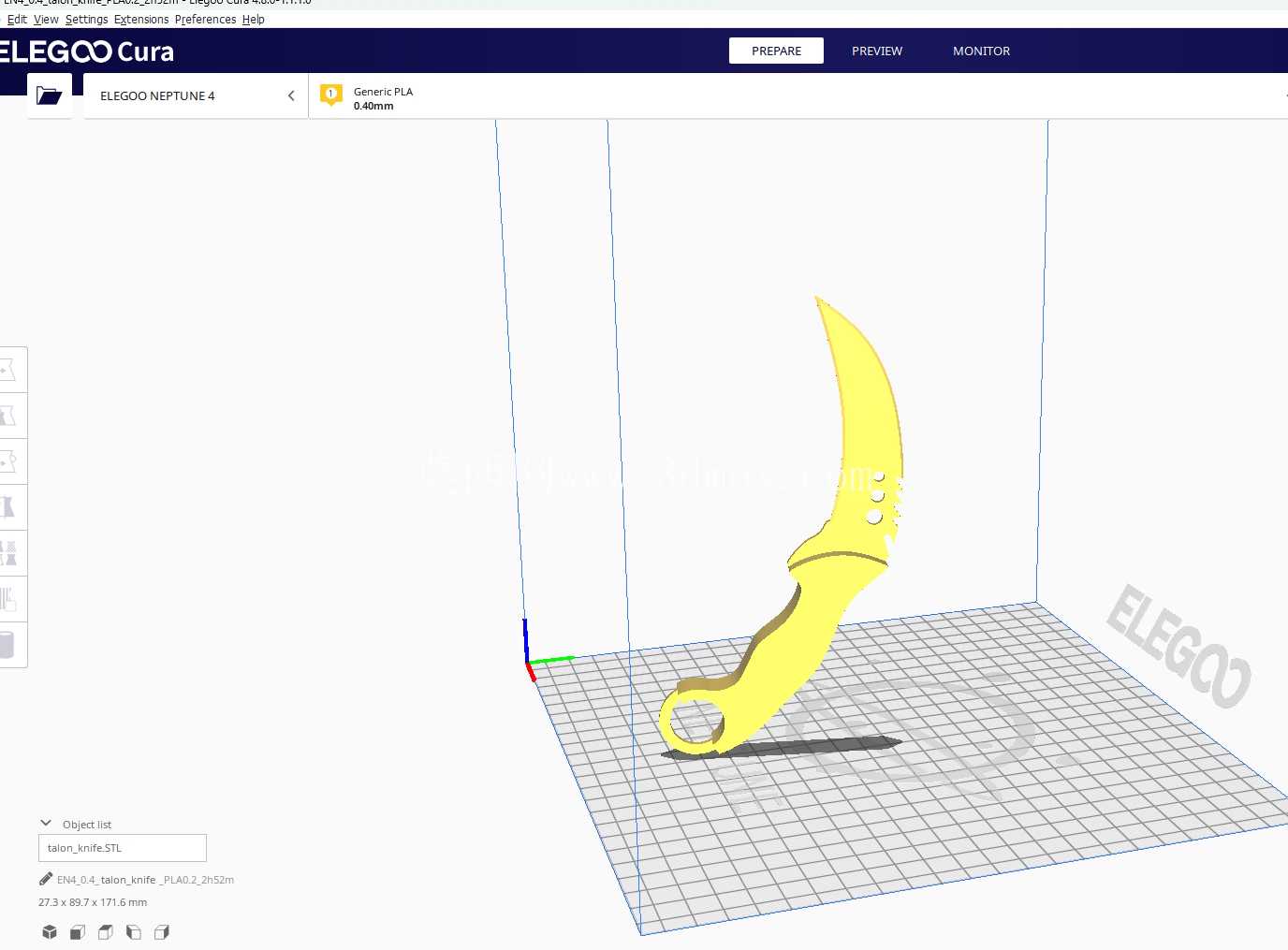Open the Preferences menu
This screenshot has width=1288, height=950.
point(205,19)
